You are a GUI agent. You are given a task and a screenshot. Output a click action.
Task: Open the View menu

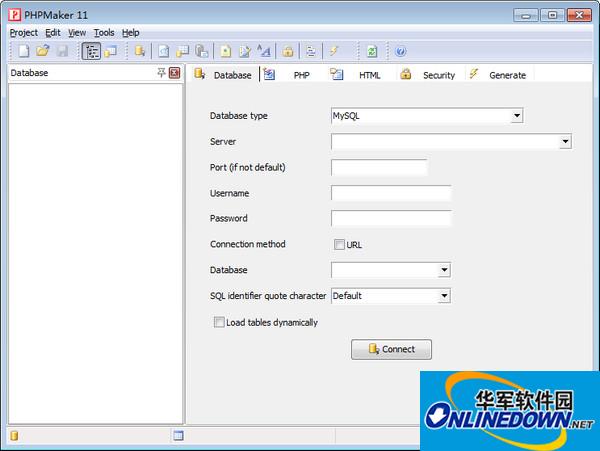77,33
